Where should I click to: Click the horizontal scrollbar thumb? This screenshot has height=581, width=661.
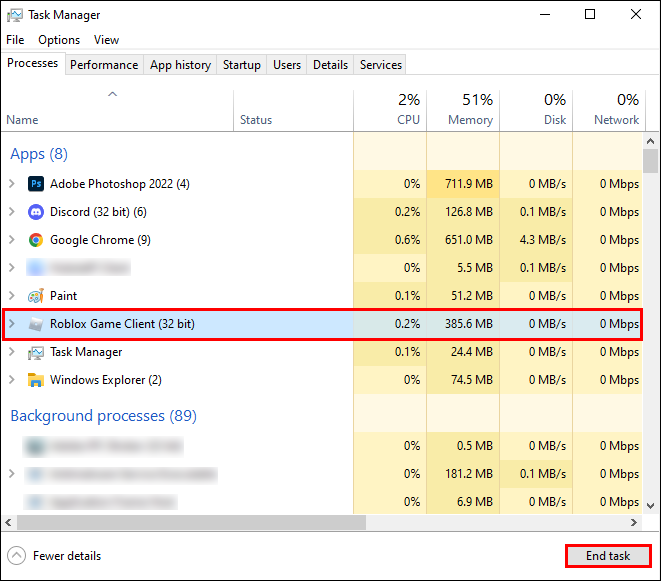tap(191, 523)
